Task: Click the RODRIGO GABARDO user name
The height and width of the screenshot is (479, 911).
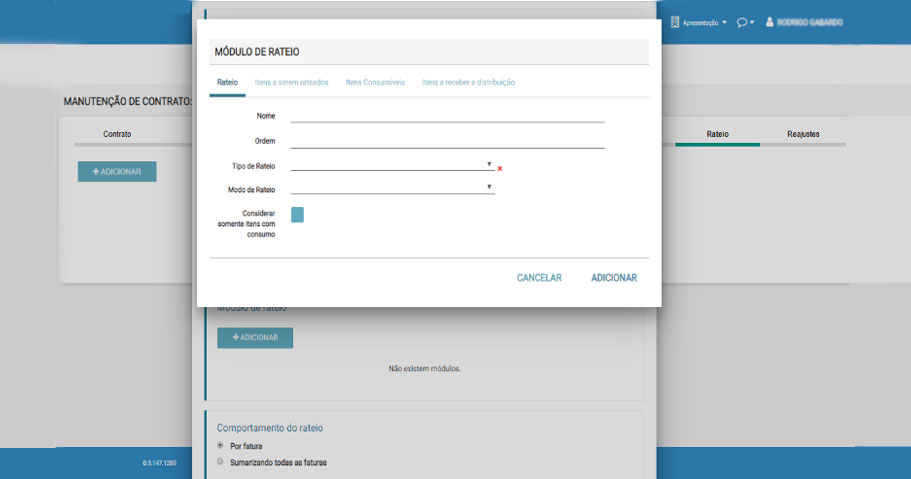Action: [x=810, y=22]
